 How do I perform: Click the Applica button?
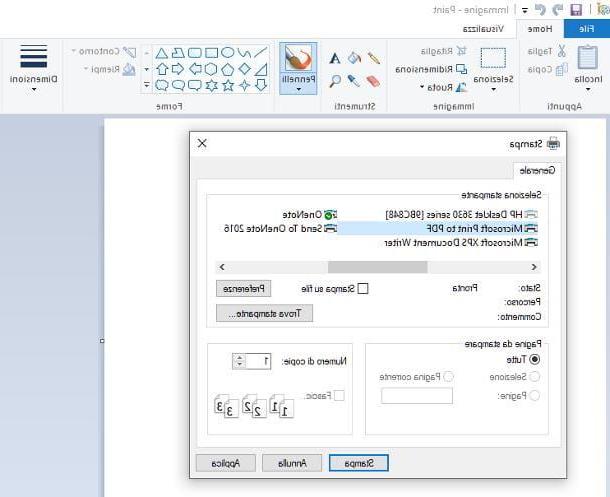coord(226,463)
